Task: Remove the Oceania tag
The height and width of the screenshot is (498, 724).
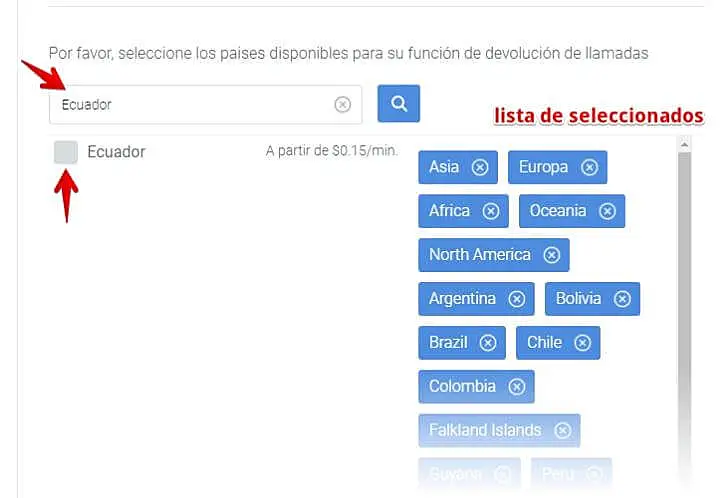Action: [607, 211]
